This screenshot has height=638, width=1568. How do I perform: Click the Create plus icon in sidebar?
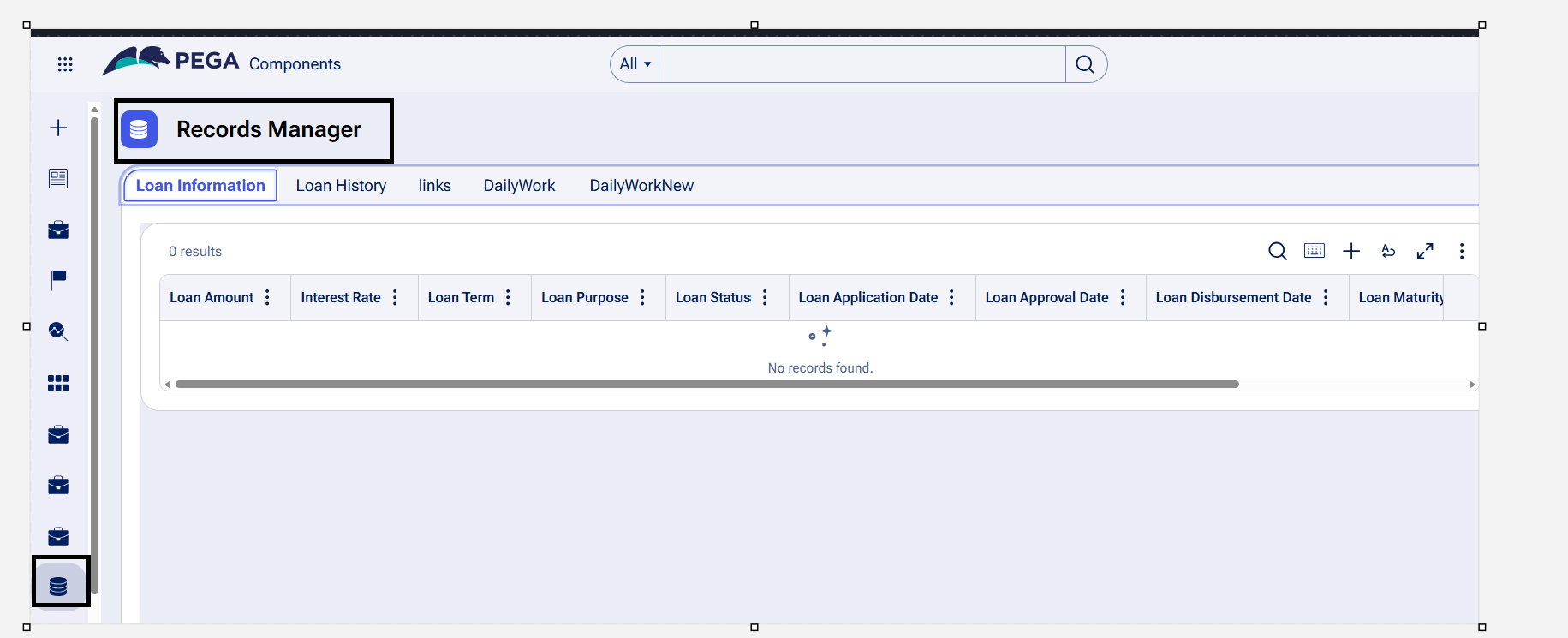pos(58,128)
